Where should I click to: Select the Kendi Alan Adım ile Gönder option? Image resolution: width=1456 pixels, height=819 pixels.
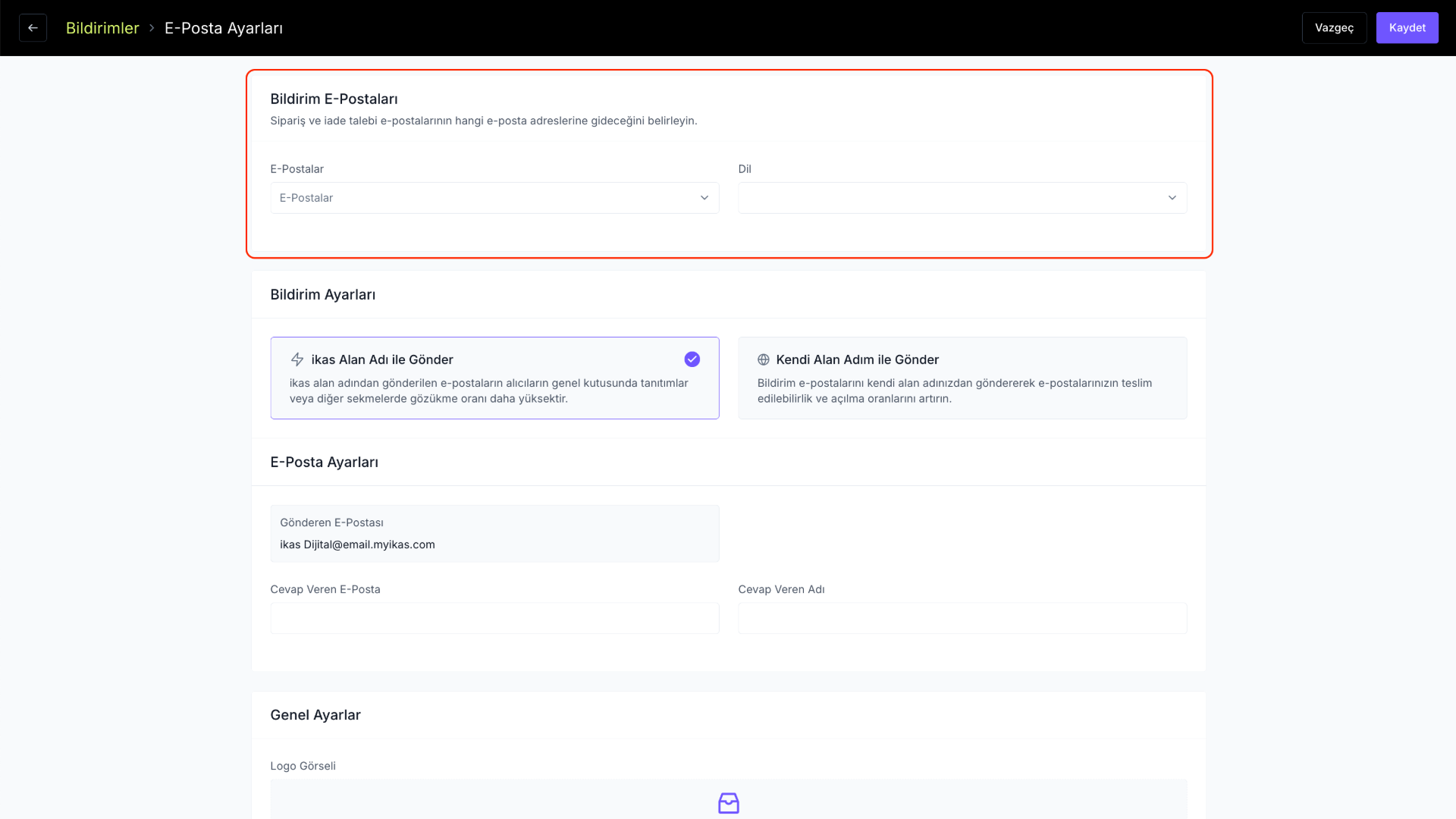[x=962, y=378]
